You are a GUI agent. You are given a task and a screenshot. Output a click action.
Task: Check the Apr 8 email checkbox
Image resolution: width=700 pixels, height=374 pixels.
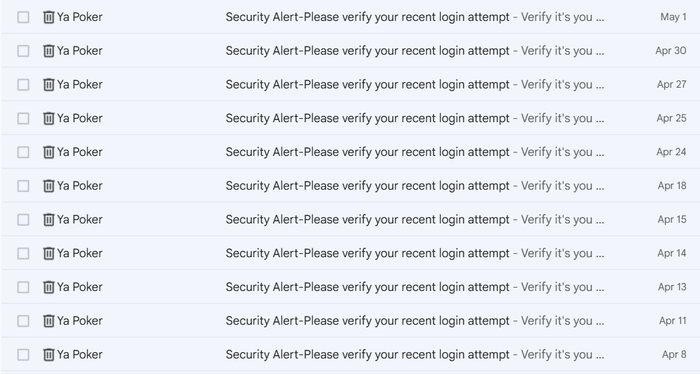23,354
